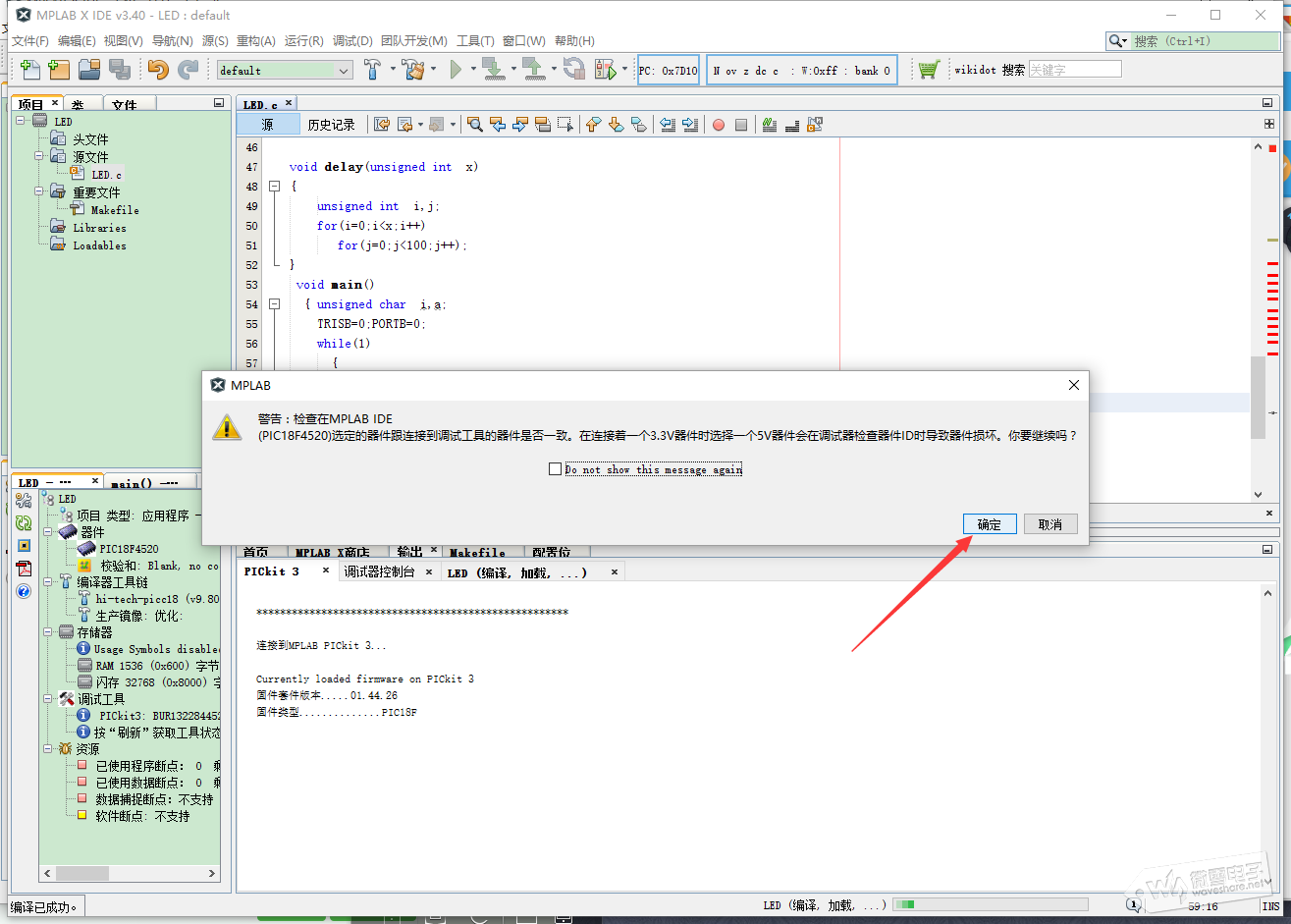Click the Clean and Build broom icon
Viewport: 1291px width, 924px height.
click(413, 70)
